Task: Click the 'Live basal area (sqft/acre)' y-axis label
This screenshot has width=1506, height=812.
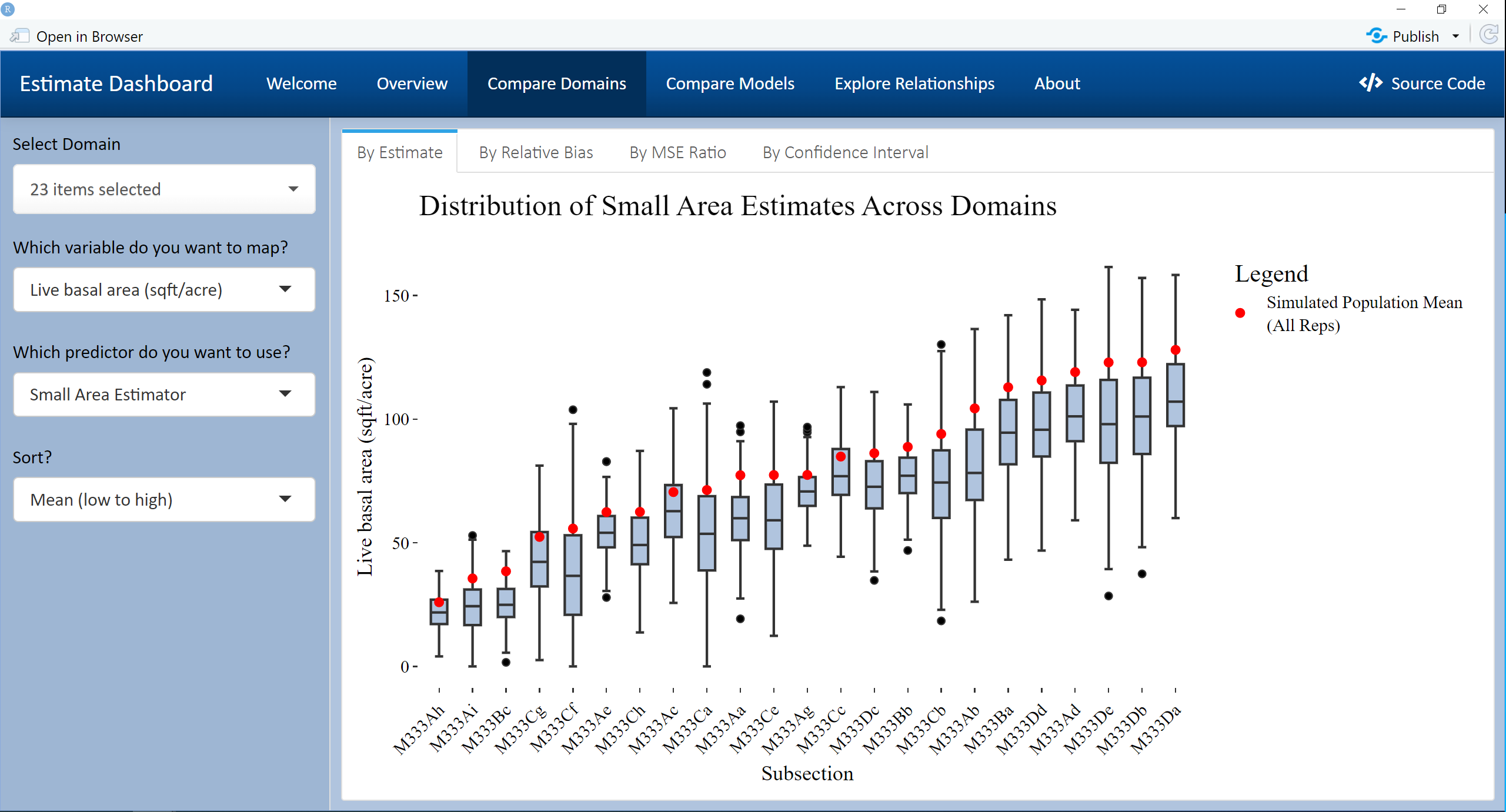Action: [x=365, y=466]
